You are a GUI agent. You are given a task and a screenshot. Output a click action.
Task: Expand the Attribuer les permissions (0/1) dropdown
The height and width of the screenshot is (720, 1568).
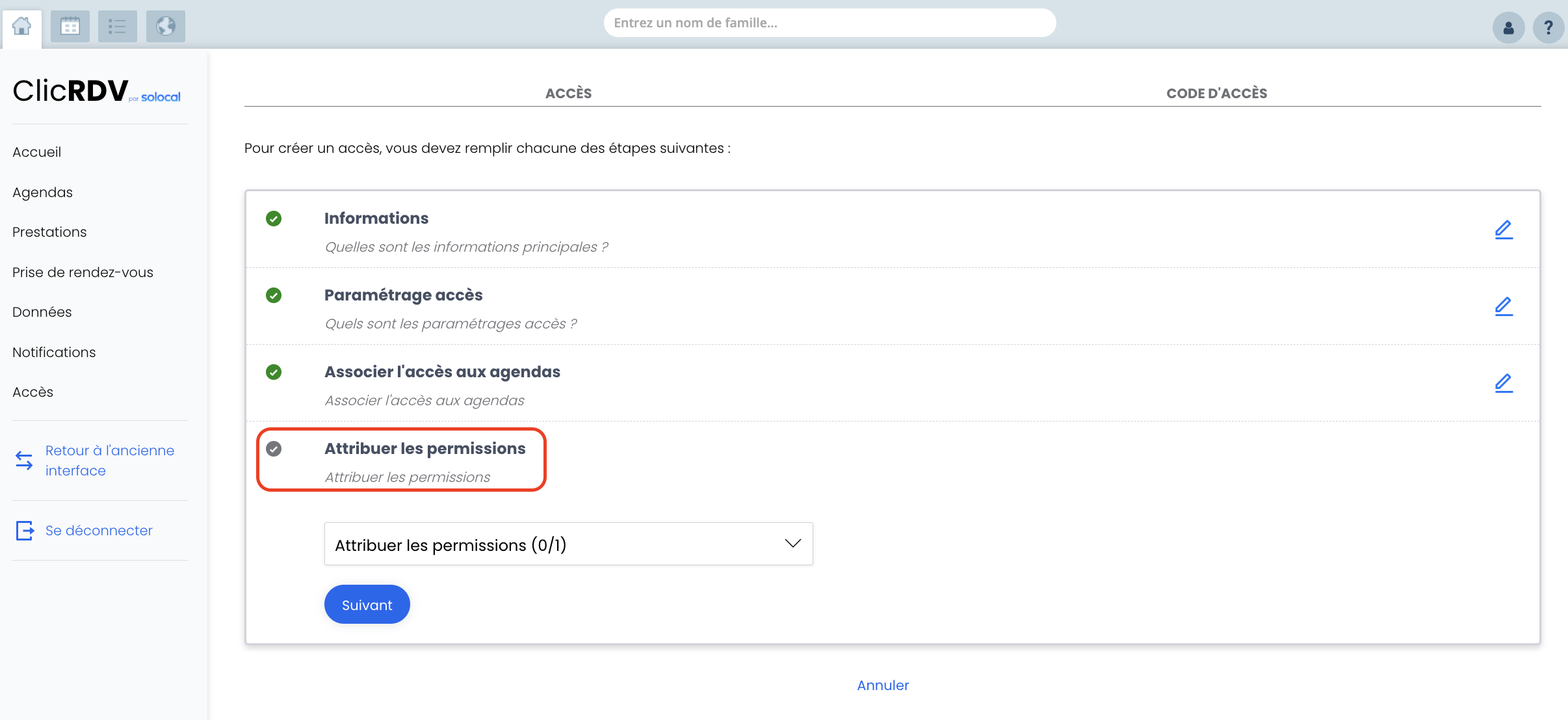pos(568,544)
